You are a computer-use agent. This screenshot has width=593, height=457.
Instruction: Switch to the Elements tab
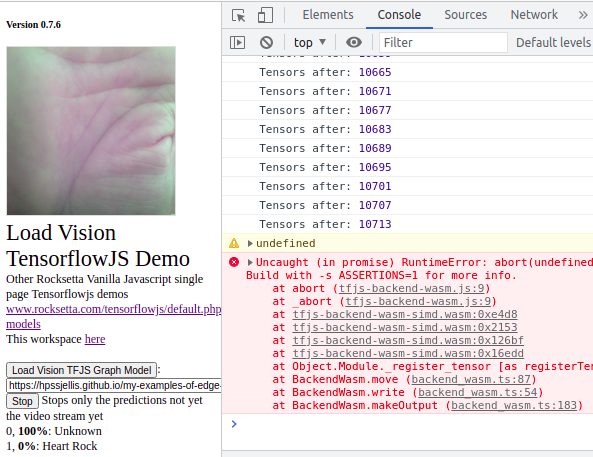click(328, 15)
